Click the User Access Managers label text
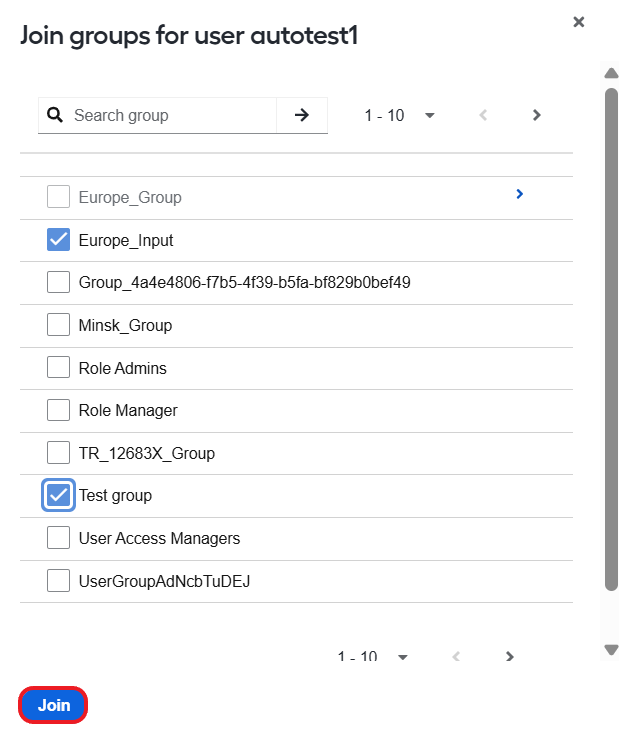Viewport: 619px width, 740px height. (x=159, y=538)
